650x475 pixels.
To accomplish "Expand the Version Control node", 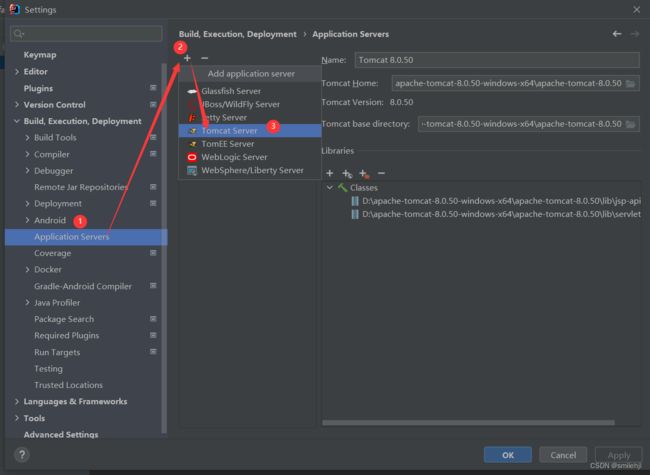I will 17,104.
